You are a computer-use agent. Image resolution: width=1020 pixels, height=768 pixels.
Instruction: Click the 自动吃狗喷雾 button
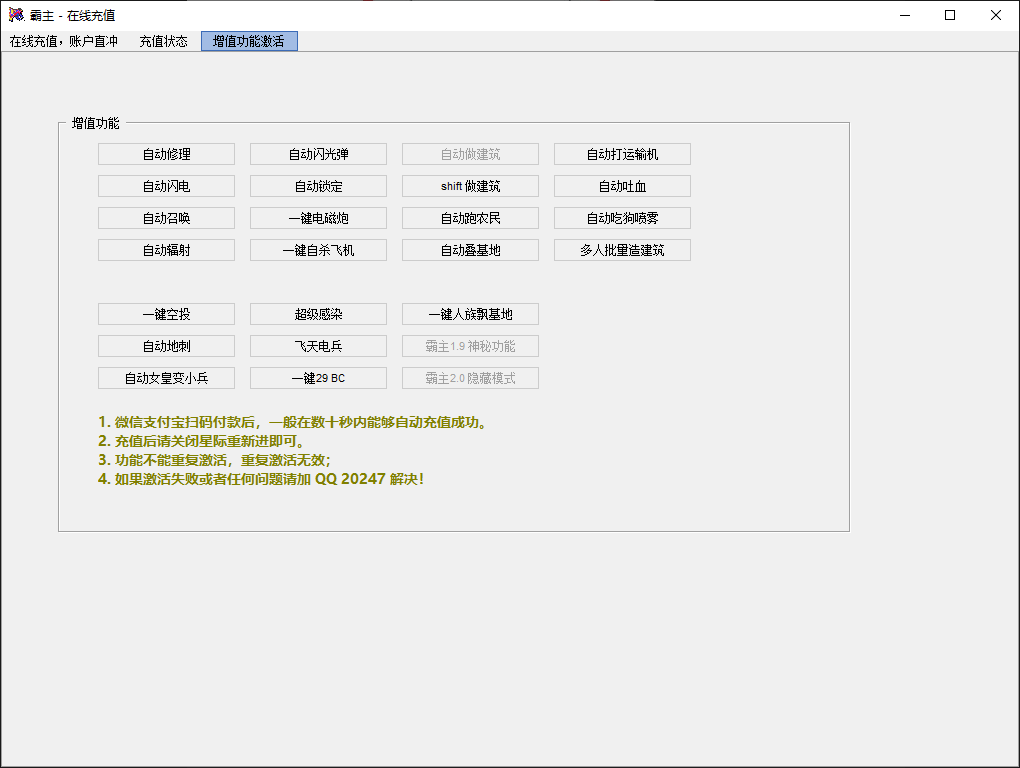point(622,218)
